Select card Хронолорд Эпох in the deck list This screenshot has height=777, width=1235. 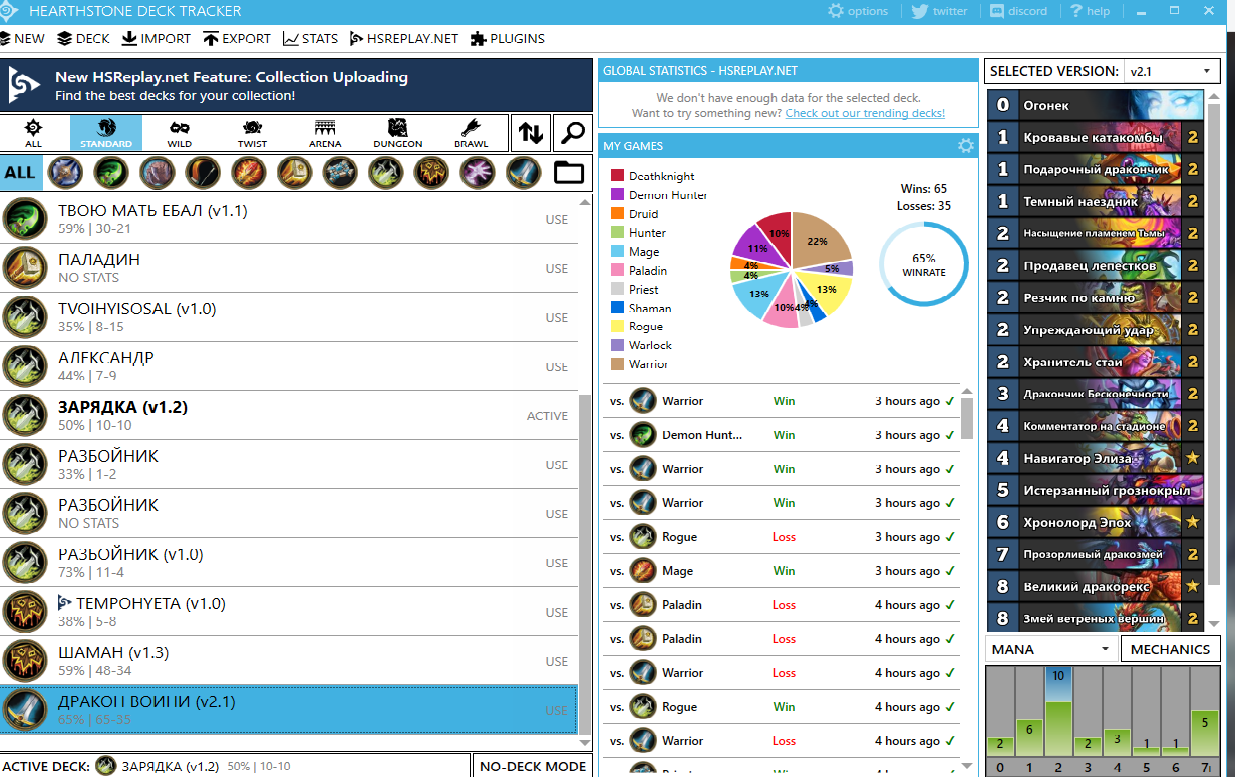[1095, 522]
